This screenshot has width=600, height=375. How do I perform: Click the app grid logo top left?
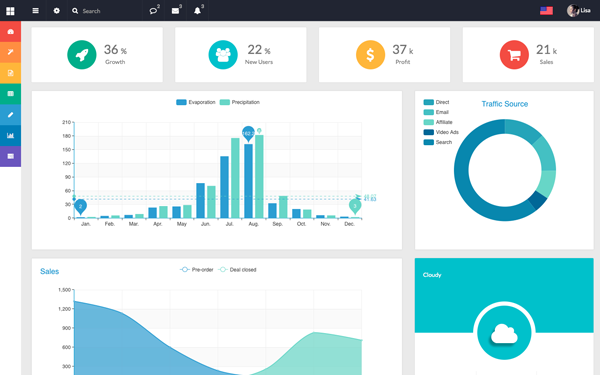pyautogui.click(x=10, y=11)
